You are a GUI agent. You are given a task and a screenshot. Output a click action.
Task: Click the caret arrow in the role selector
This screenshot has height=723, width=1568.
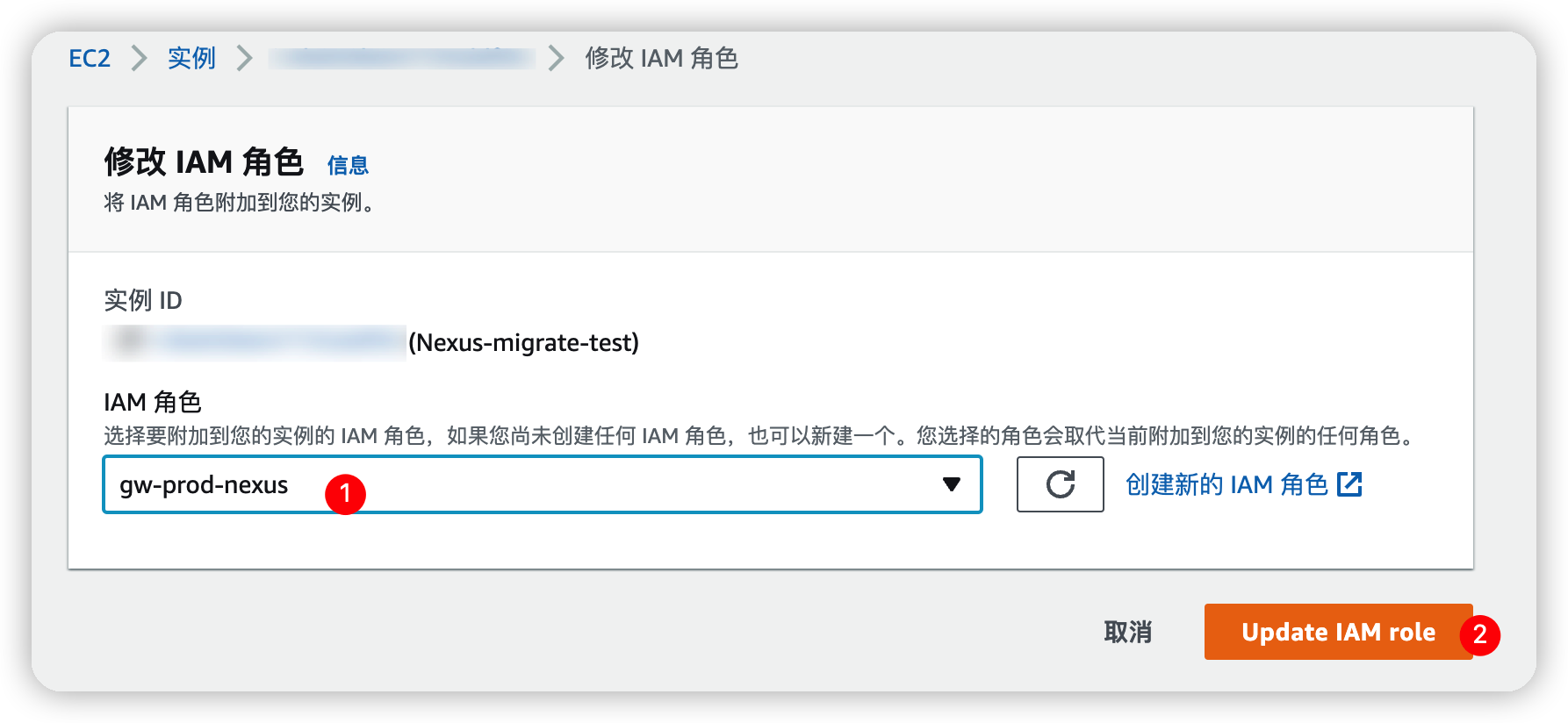click(x=951, y=483)
